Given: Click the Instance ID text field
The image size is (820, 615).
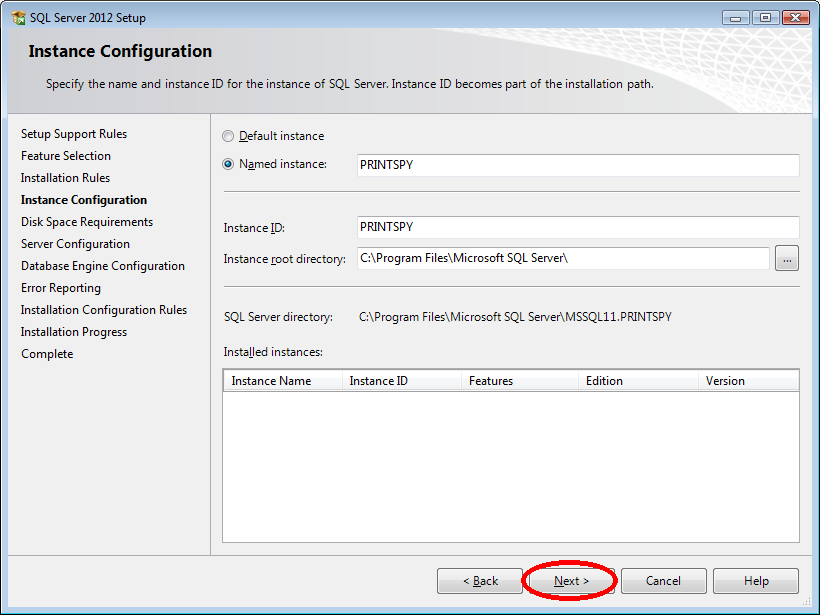Looking at the screenshot, I should (578, 227).
